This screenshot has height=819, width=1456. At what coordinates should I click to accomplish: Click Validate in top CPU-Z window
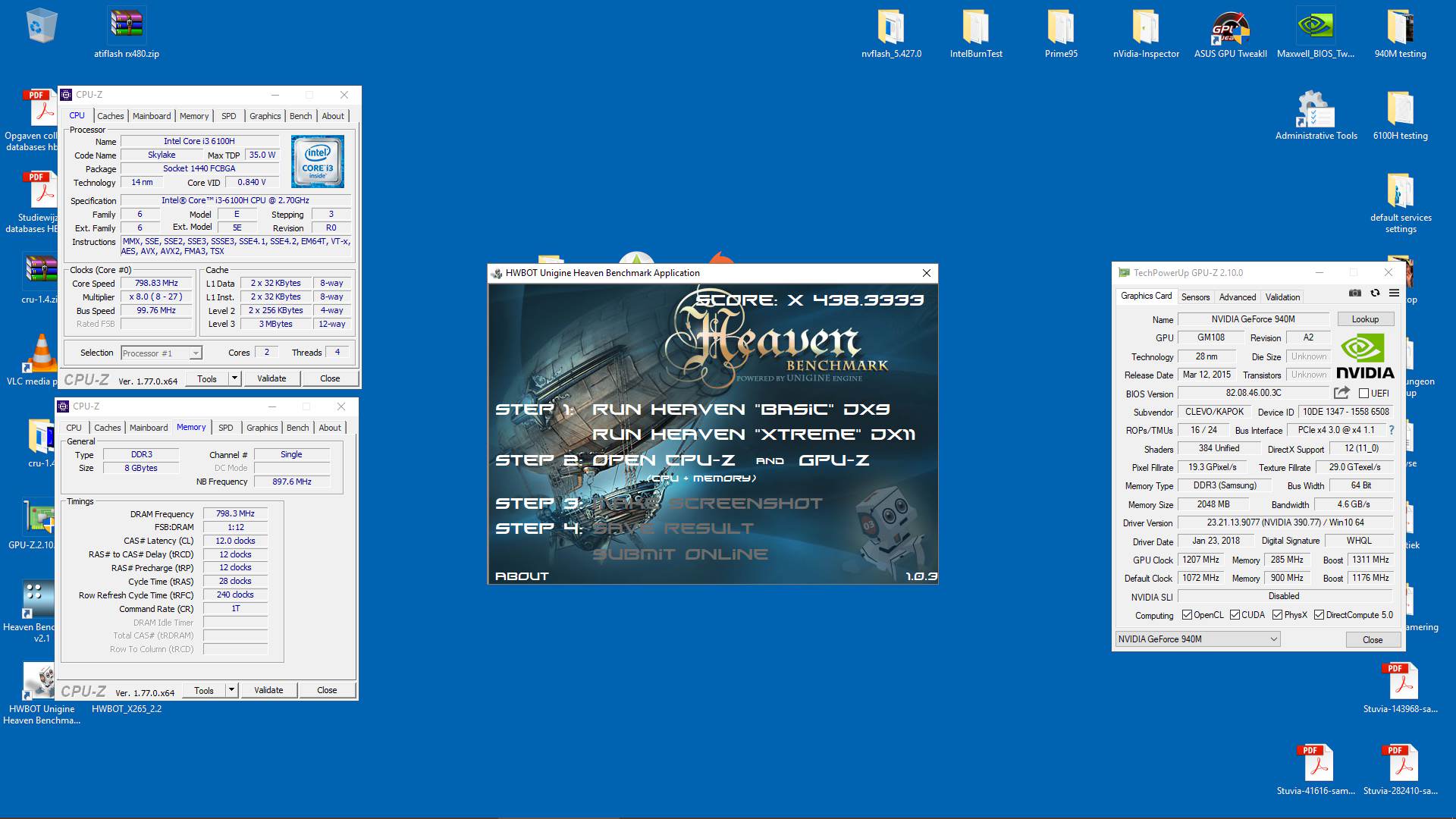[x=271, y=378]
